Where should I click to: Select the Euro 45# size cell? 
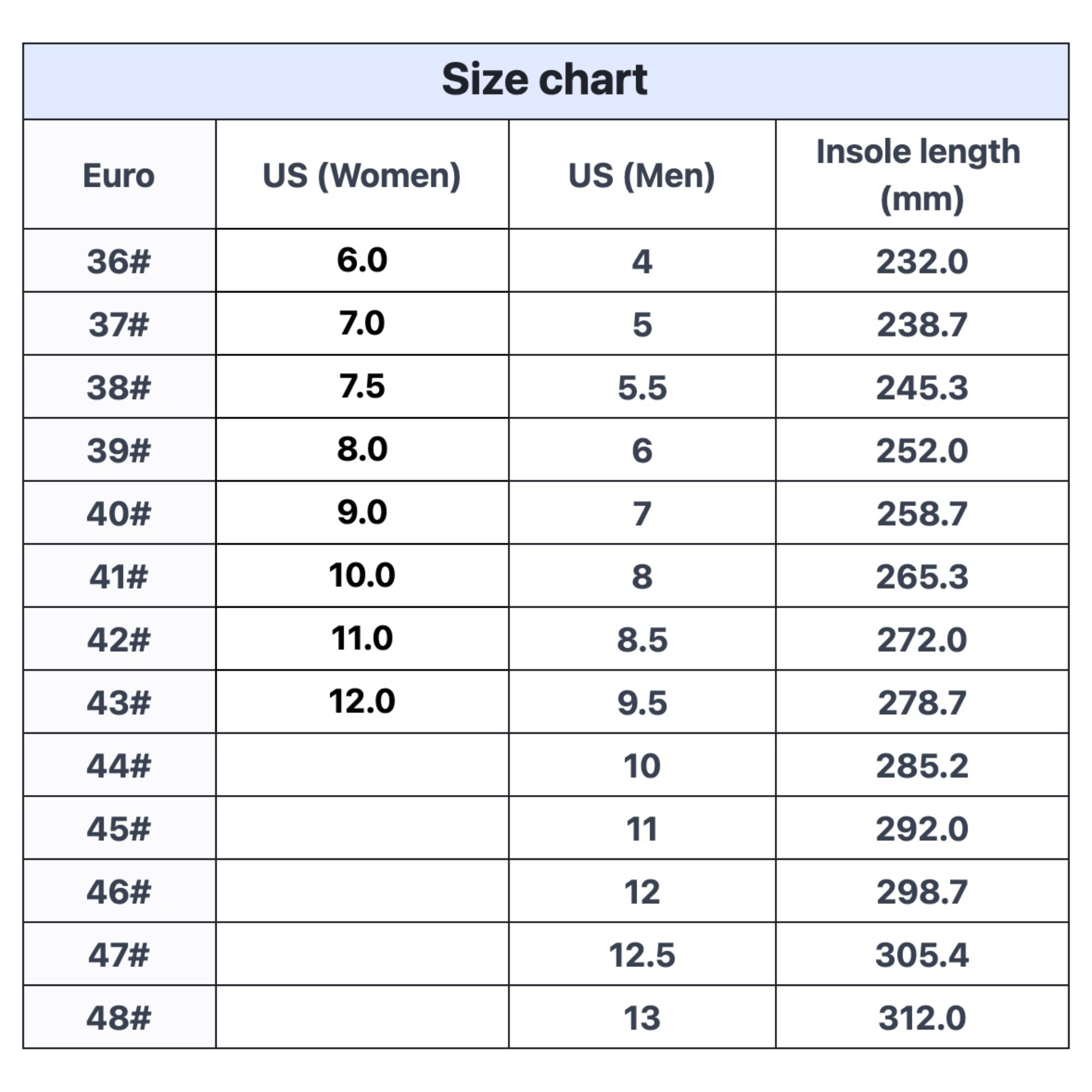(118, 829)
